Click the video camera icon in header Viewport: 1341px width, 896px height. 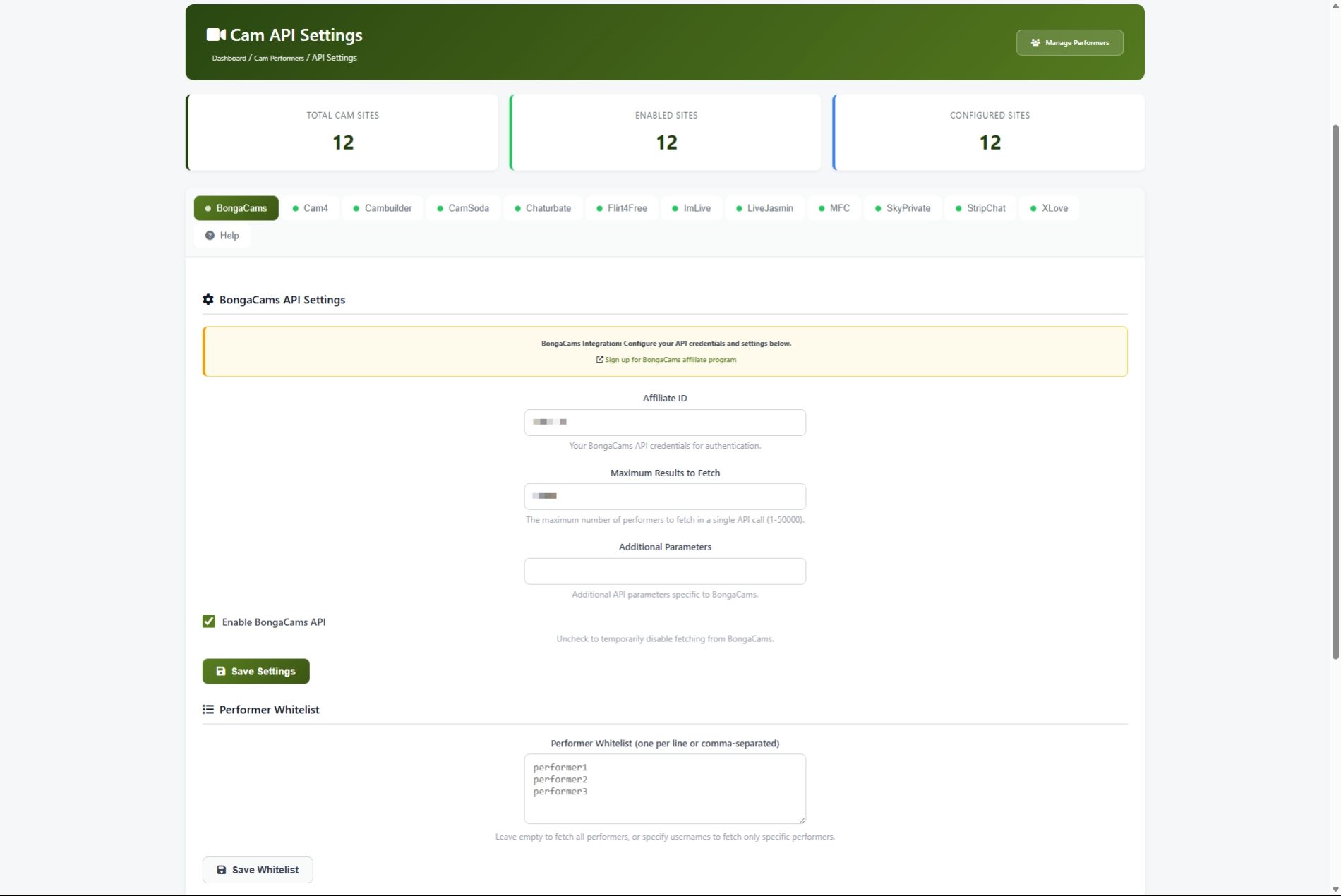click(x=215, y=35)
